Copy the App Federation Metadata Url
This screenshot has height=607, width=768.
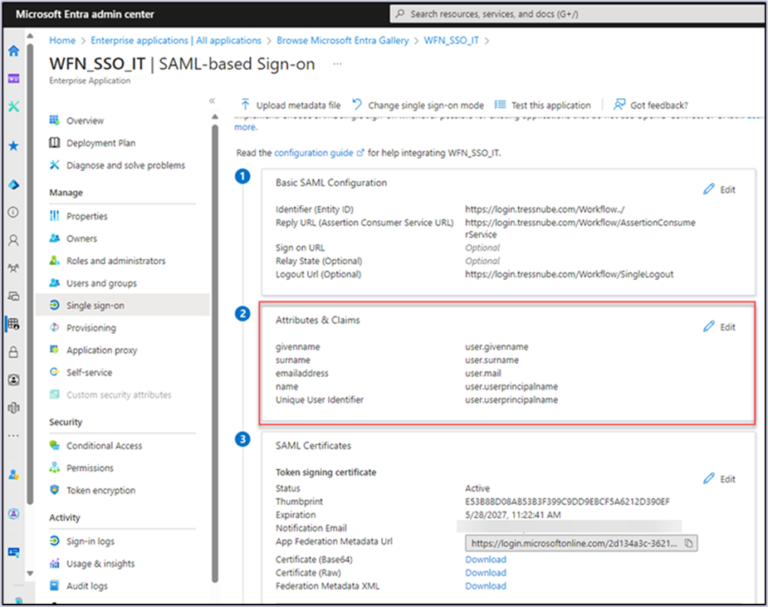point(688,543)
